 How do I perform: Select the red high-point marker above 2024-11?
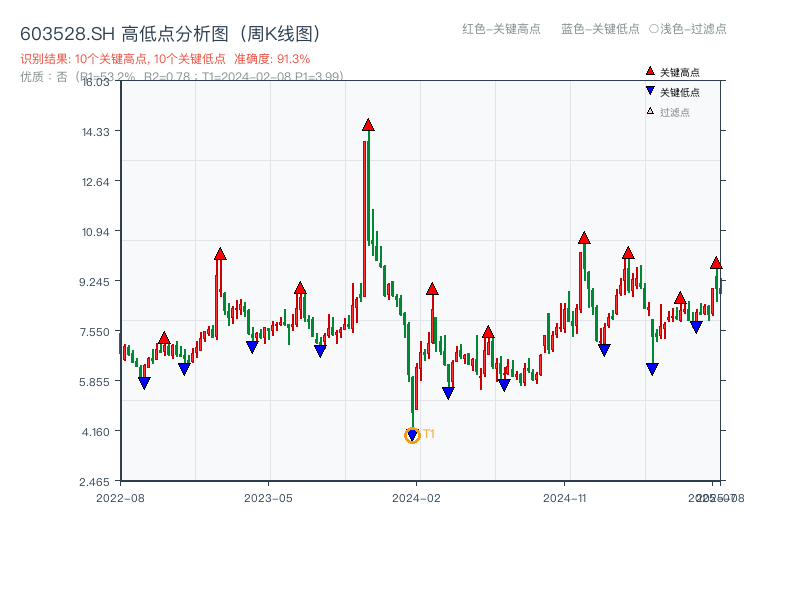pyautogui.click(x=583, y=239)
